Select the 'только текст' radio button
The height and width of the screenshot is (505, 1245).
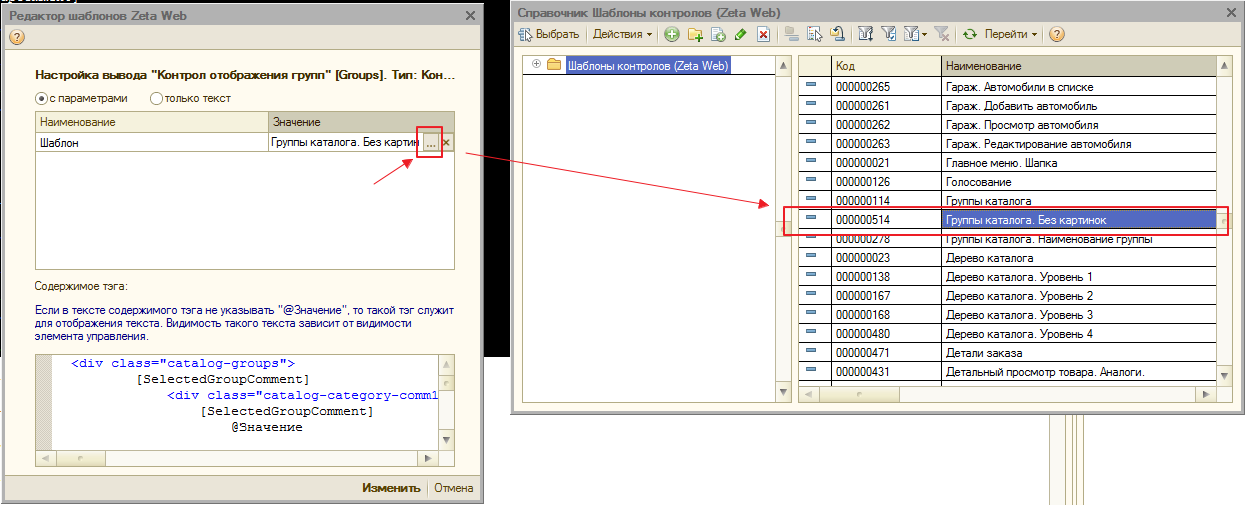(x=190, y=98)
